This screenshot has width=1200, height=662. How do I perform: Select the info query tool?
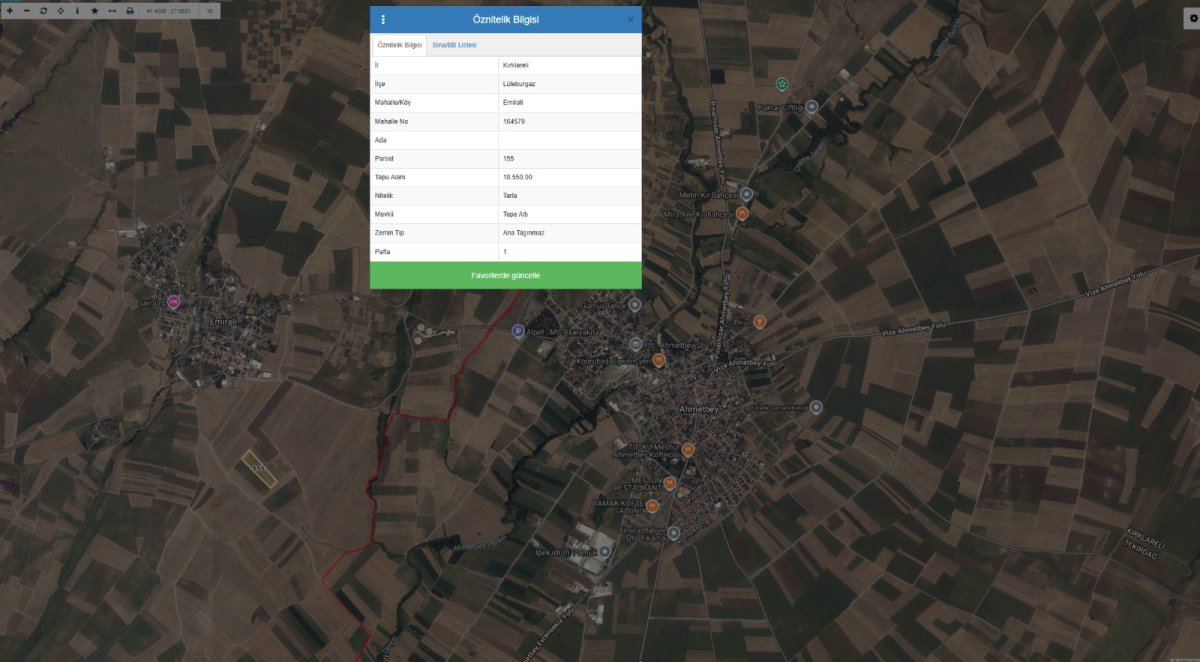(x=77, y=10)
